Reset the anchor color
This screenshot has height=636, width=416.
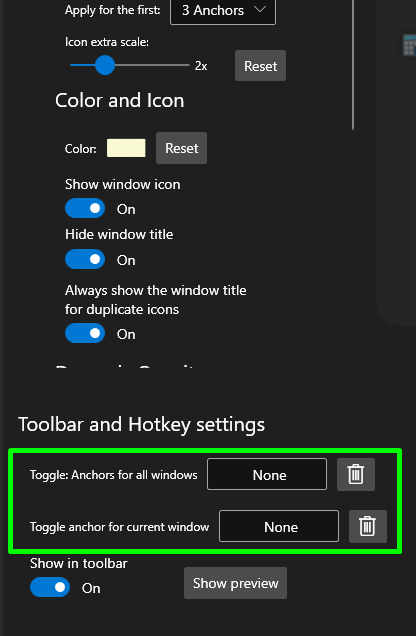pos(181,148)
